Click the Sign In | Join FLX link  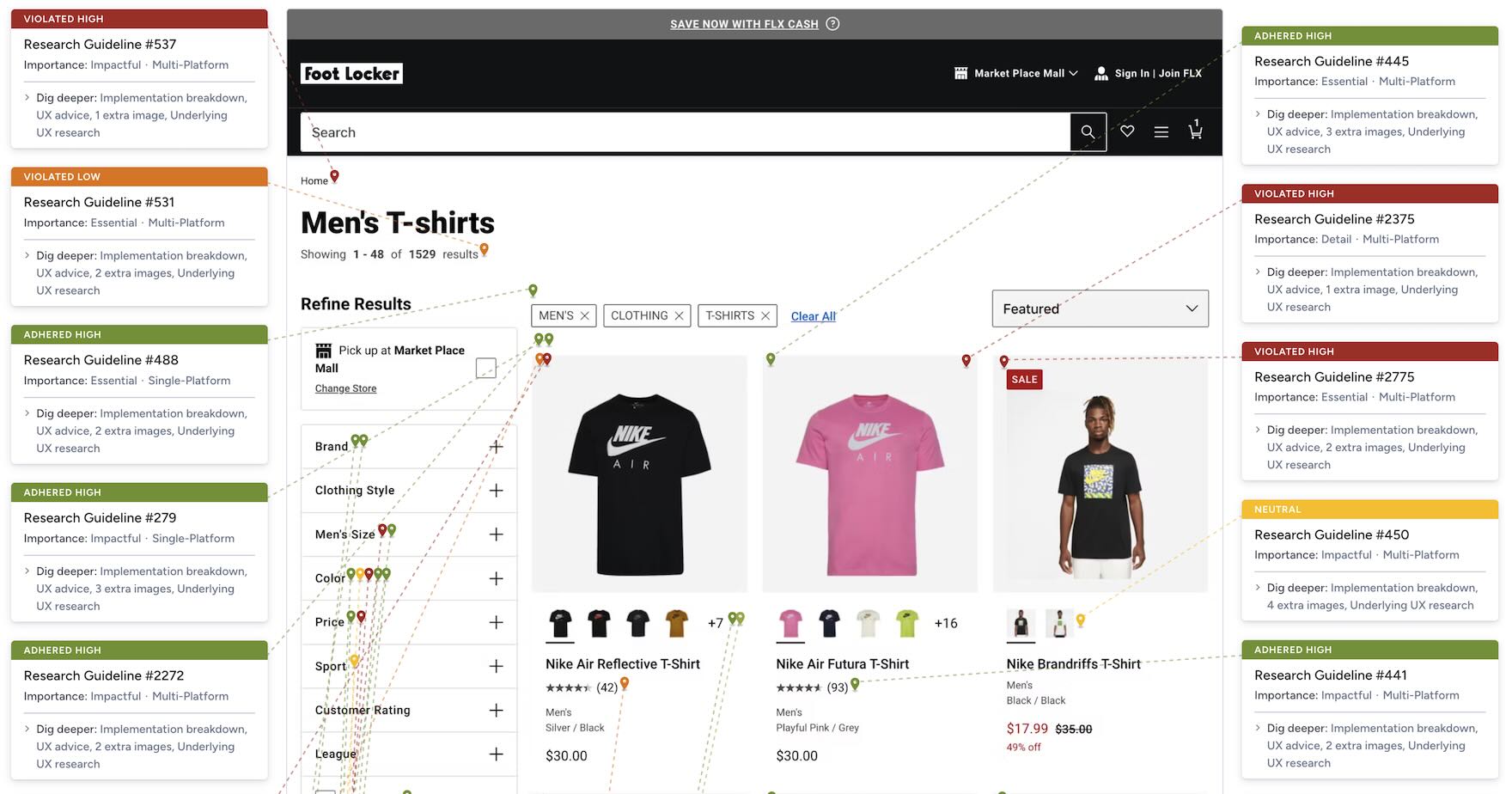(x=1148, y=74)
